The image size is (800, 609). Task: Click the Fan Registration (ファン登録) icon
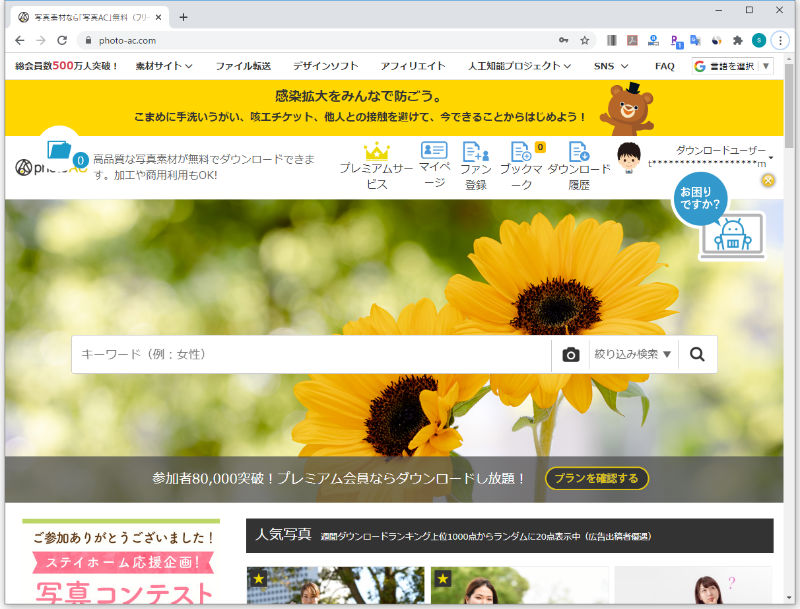pos(476,152)
